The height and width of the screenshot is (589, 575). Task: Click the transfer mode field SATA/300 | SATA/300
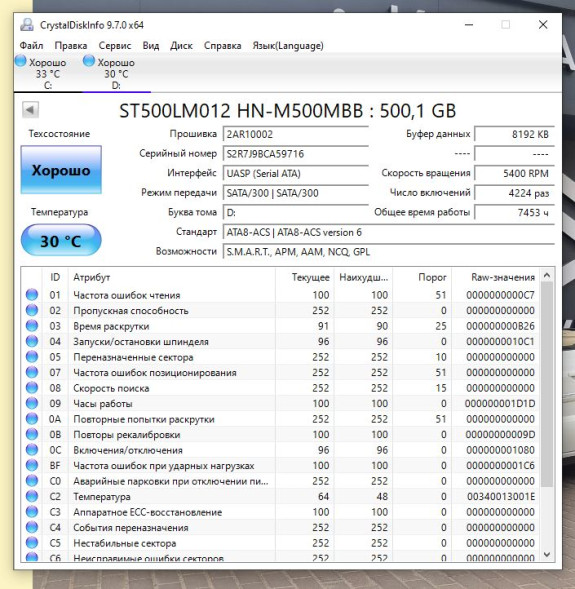(295, 193)
